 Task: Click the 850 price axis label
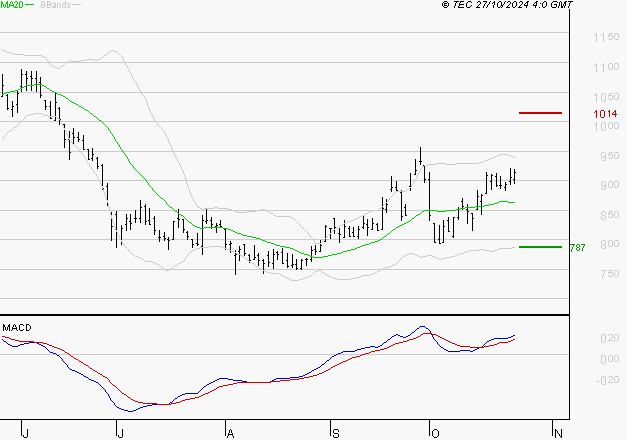609,215
